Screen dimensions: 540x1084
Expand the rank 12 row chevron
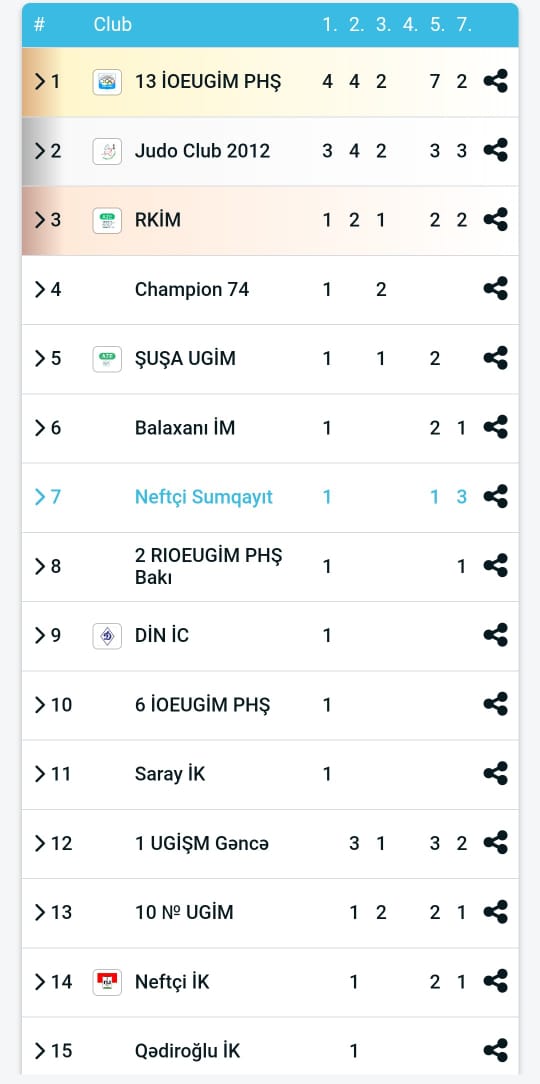pos(40,843)
